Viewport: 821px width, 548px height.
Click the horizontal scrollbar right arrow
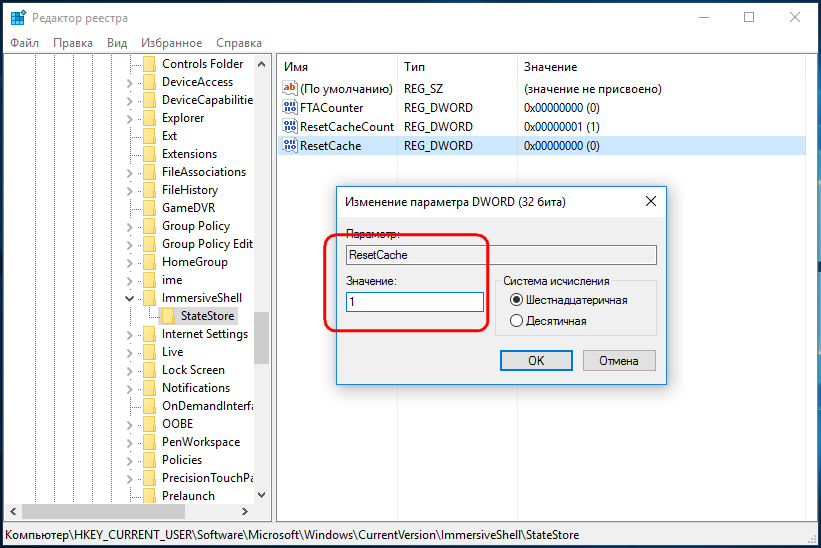(x=245, y=511)
